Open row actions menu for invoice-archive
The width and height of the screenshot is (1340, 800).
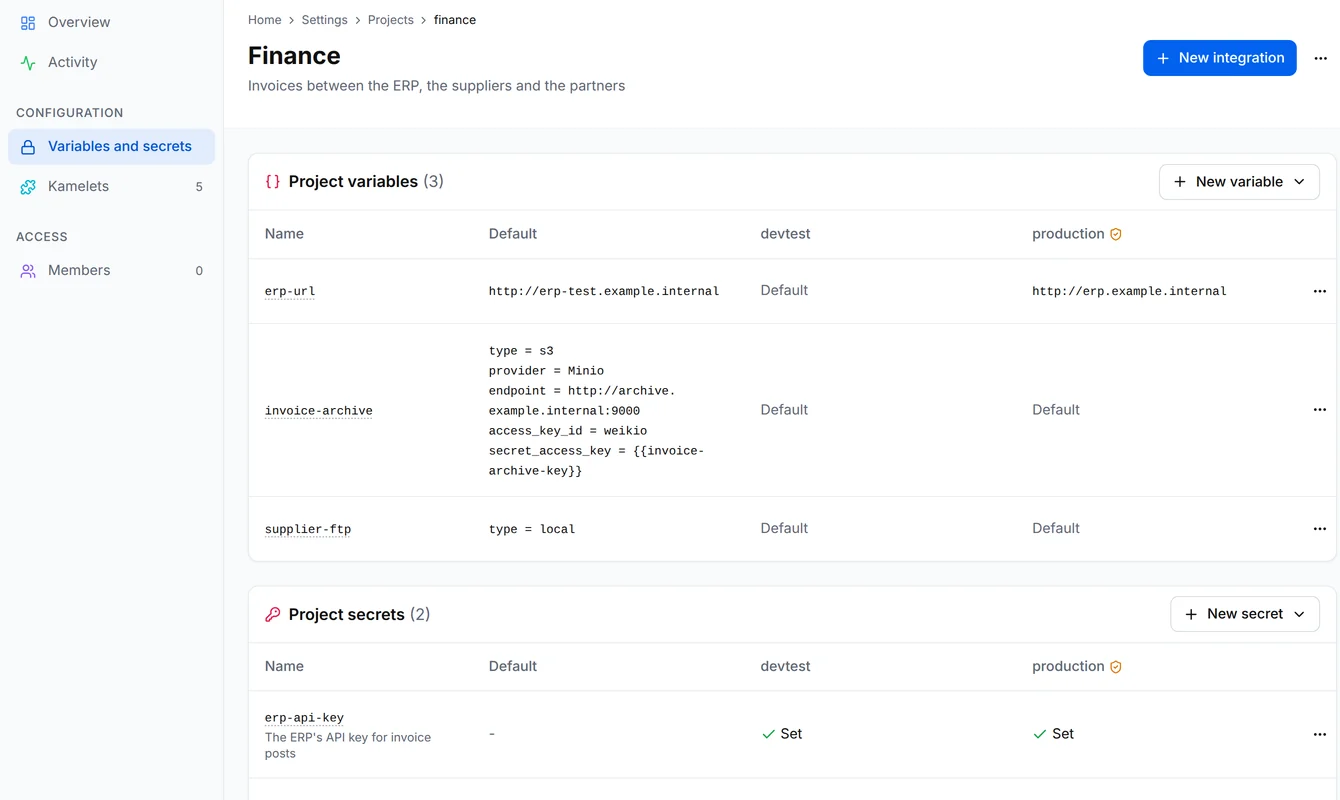1320,410
